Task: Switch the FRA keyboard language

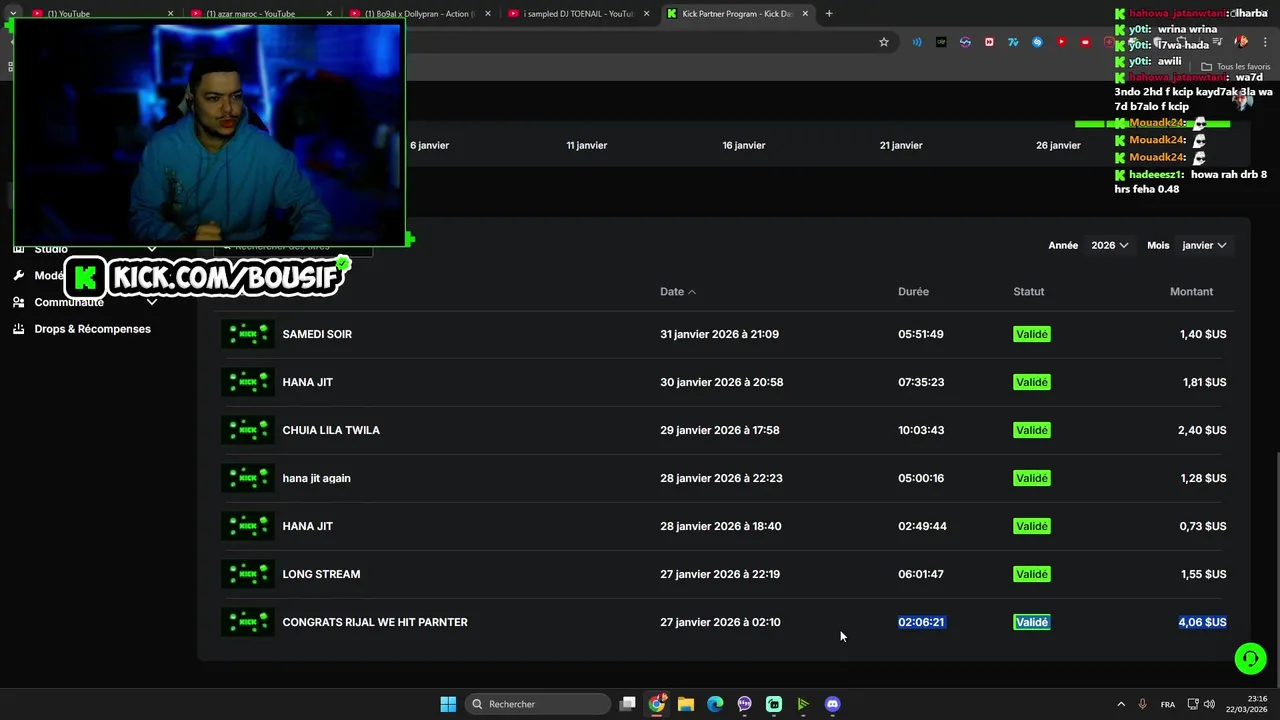Action: click(1168, 704)
